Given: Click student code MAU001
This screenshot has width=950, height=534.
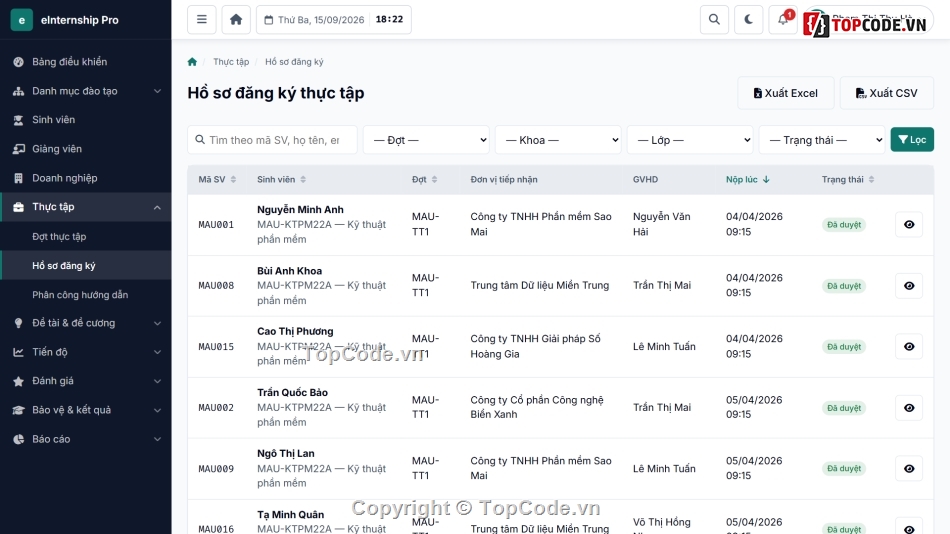Looking at the screenshot, I should click(216, 225).
